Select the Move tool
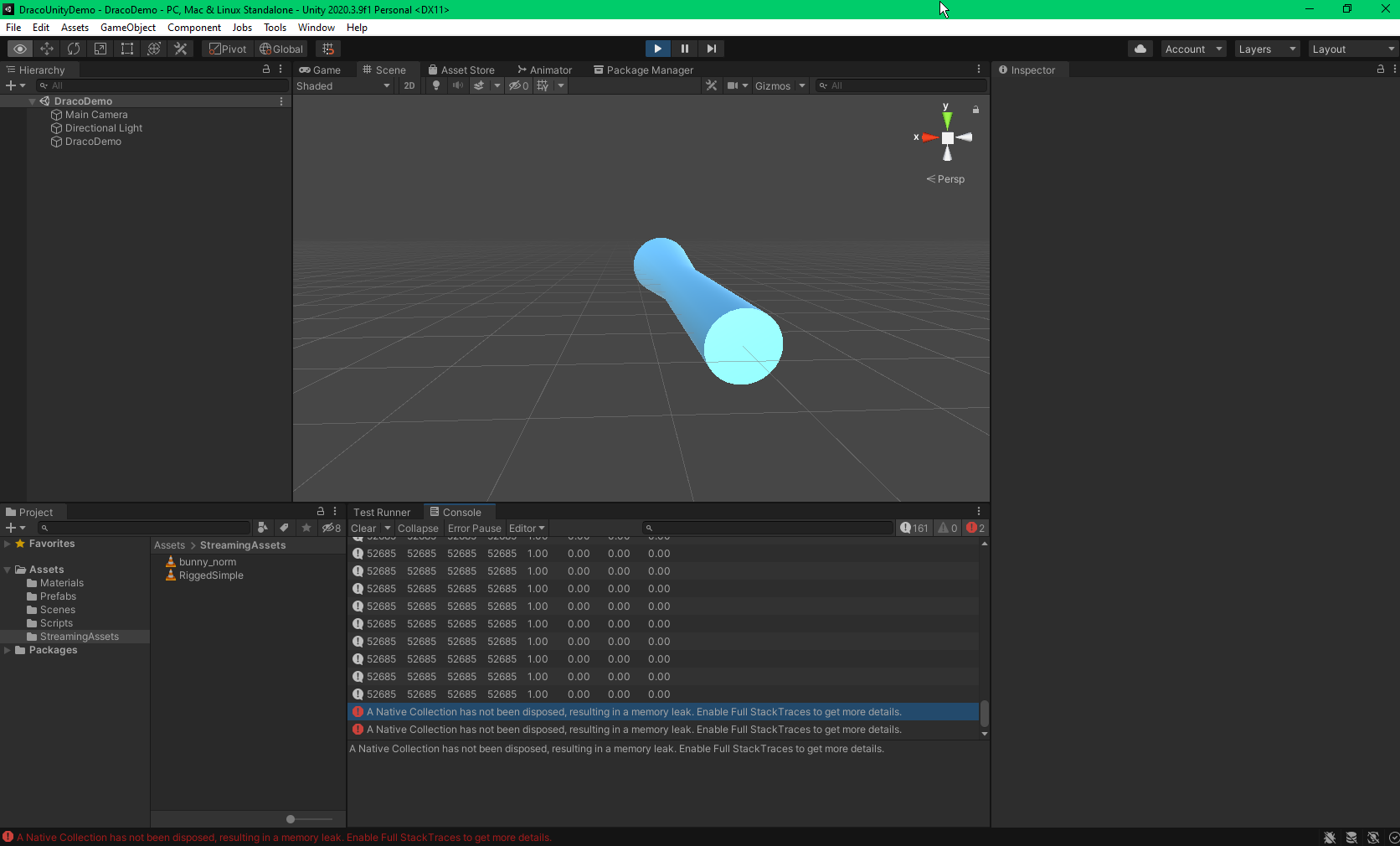This screenshot has width=1400, height=846. pyautogui.click(x=47, y=49)
